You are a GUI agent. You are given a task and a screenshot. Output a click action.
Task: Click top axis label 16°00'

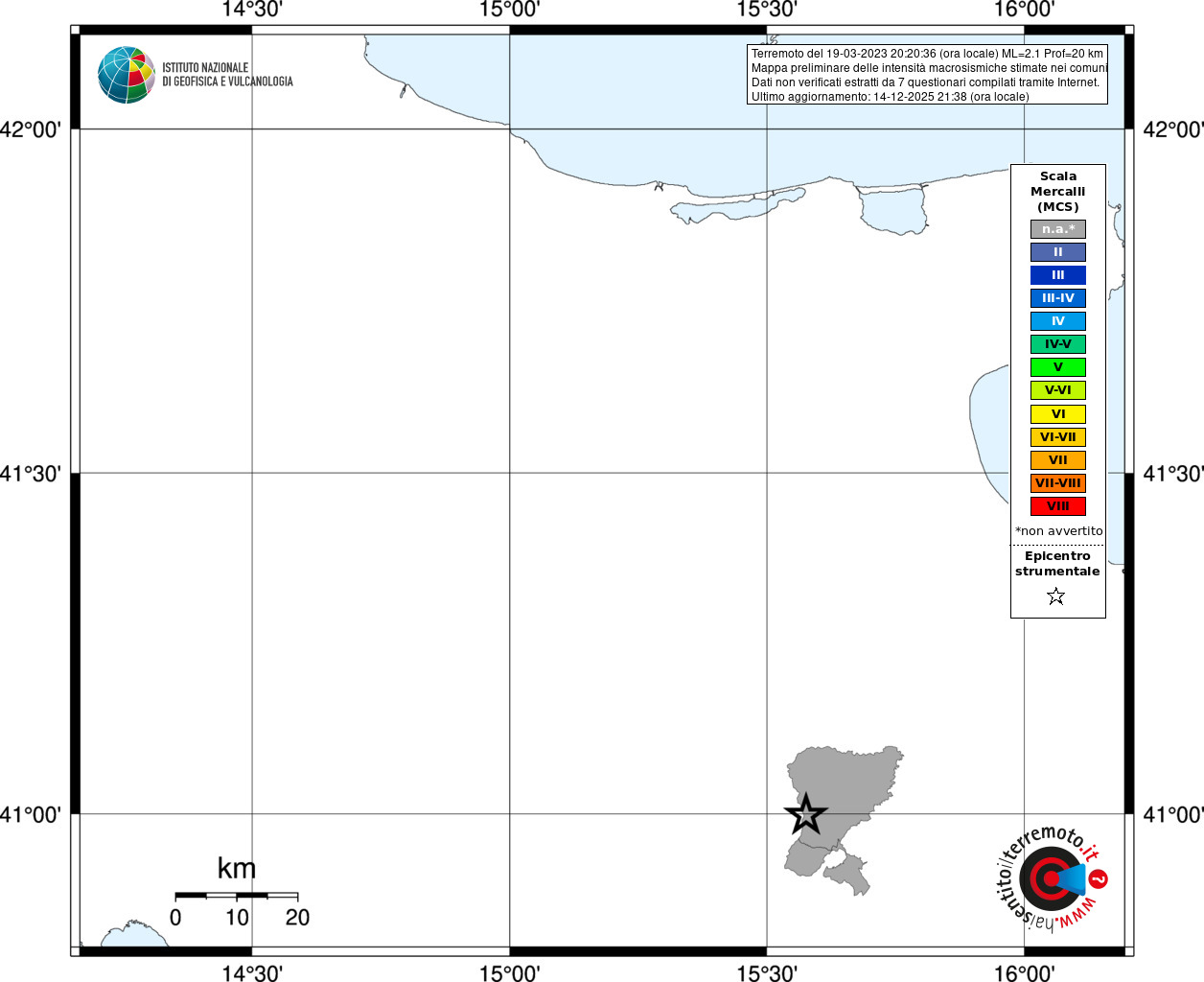(1025, 10)
